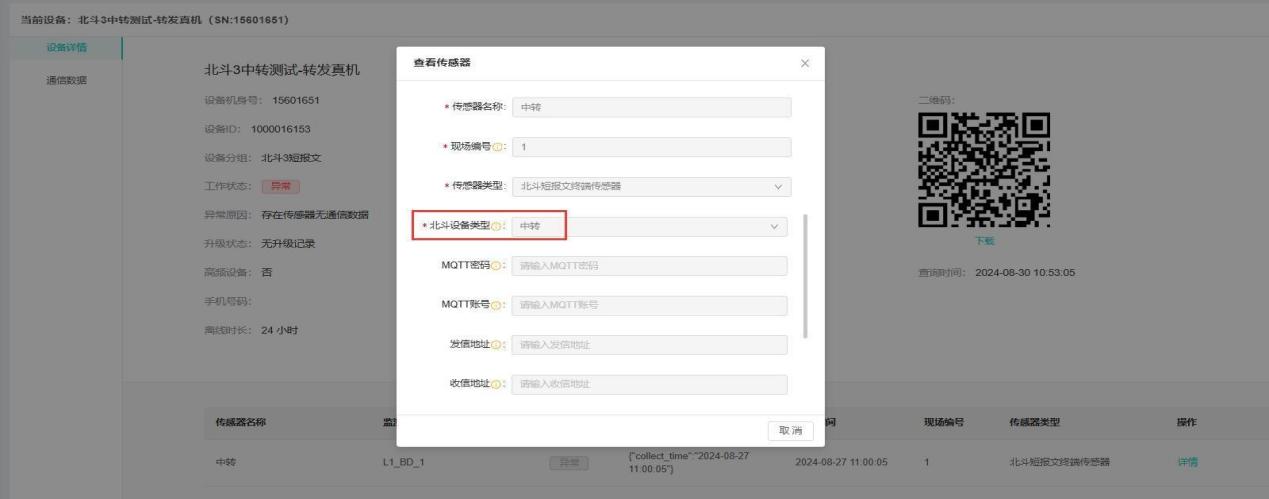Open the 传感器类型 dropdown
Viewport: 1269px width, 499px height.
650,187
